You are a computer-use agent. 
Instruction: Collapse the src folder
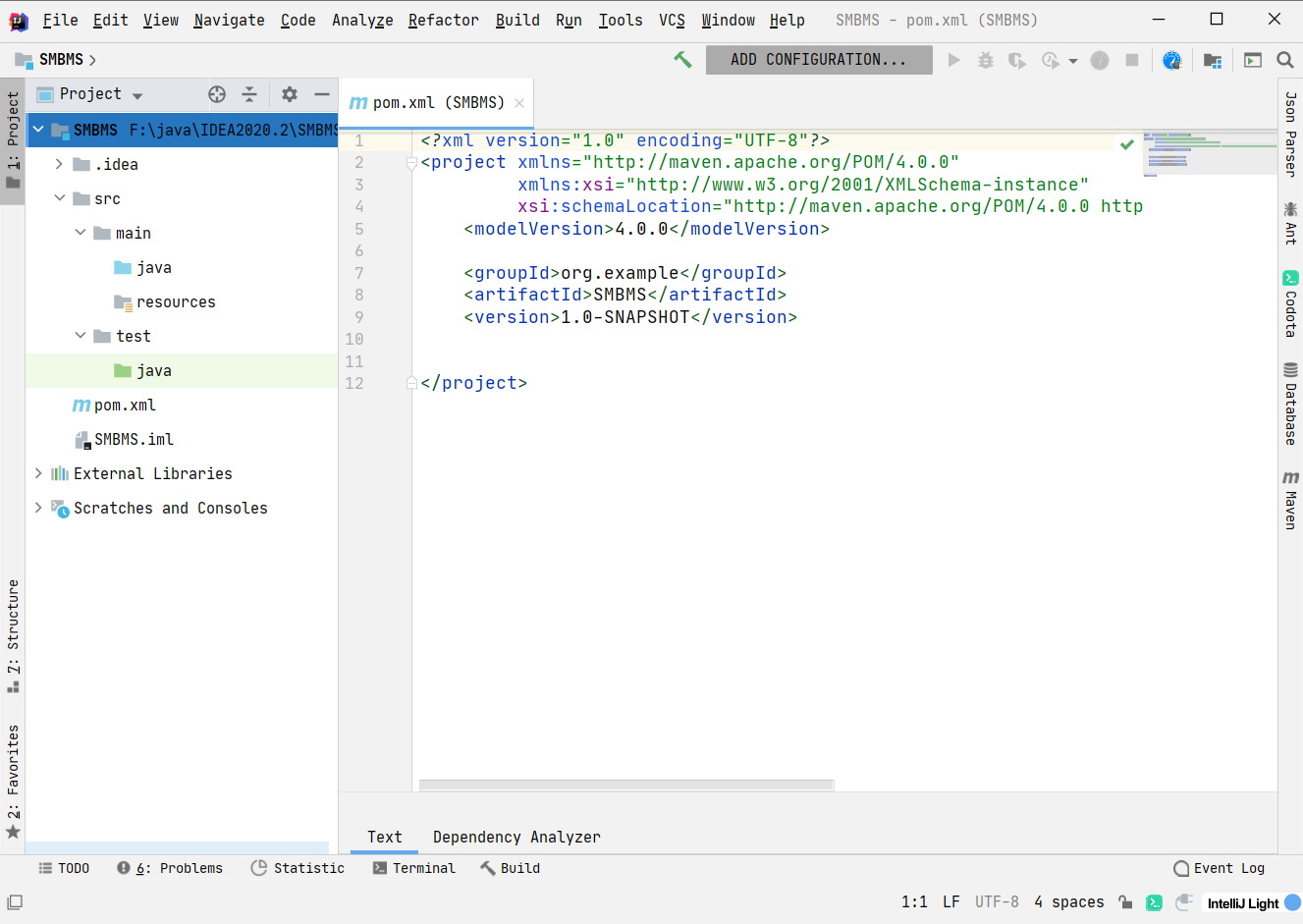pyautogui.click(x=59, y=198)
